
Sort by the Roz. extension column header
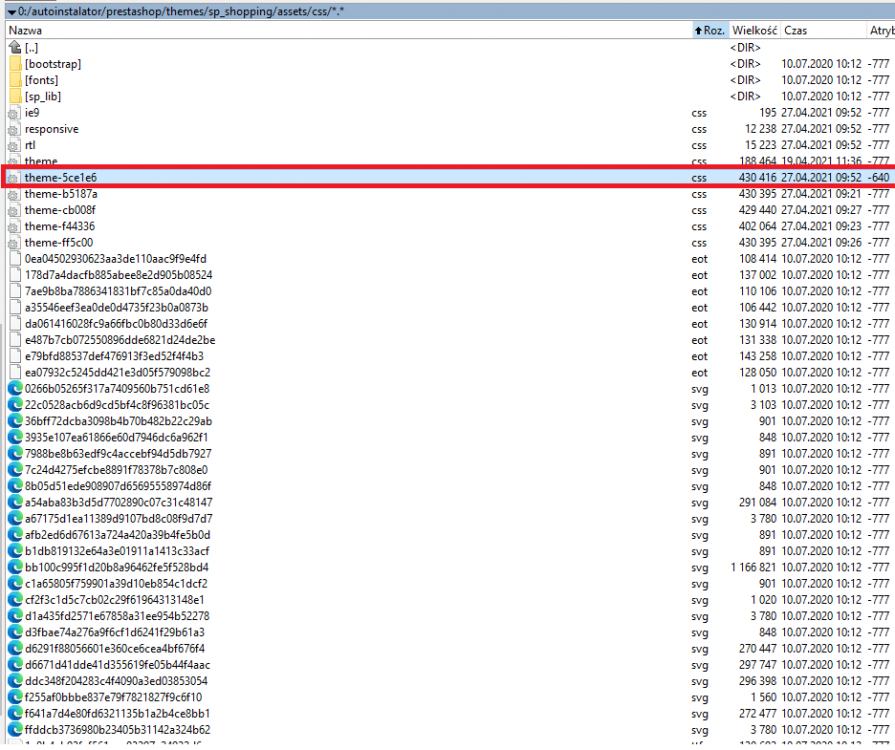(x=709, y=31)
